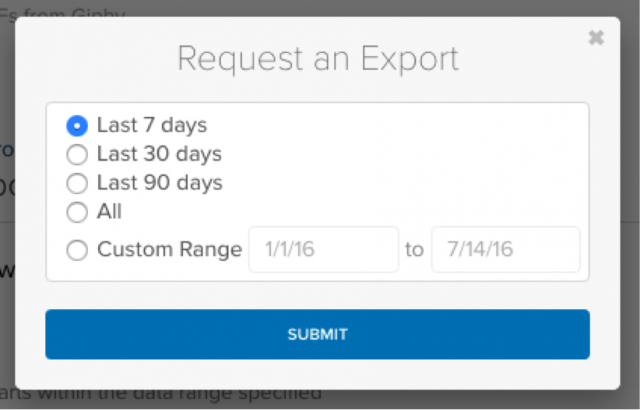
Task: Click the 'Last 30 days' label text
Action: point(159,155)
